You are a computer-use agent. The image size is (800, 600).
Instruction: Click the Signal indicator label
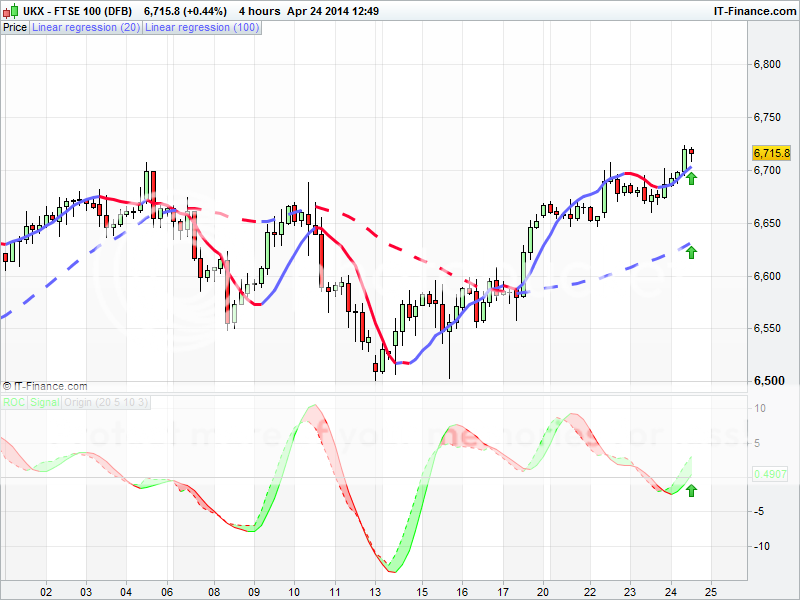(45, 402)
